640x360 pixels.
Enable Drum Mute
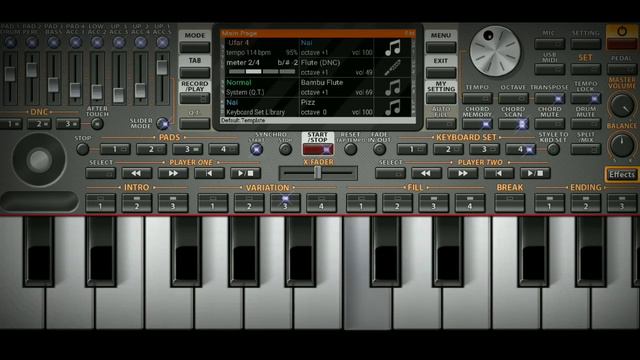pos(586,124)
